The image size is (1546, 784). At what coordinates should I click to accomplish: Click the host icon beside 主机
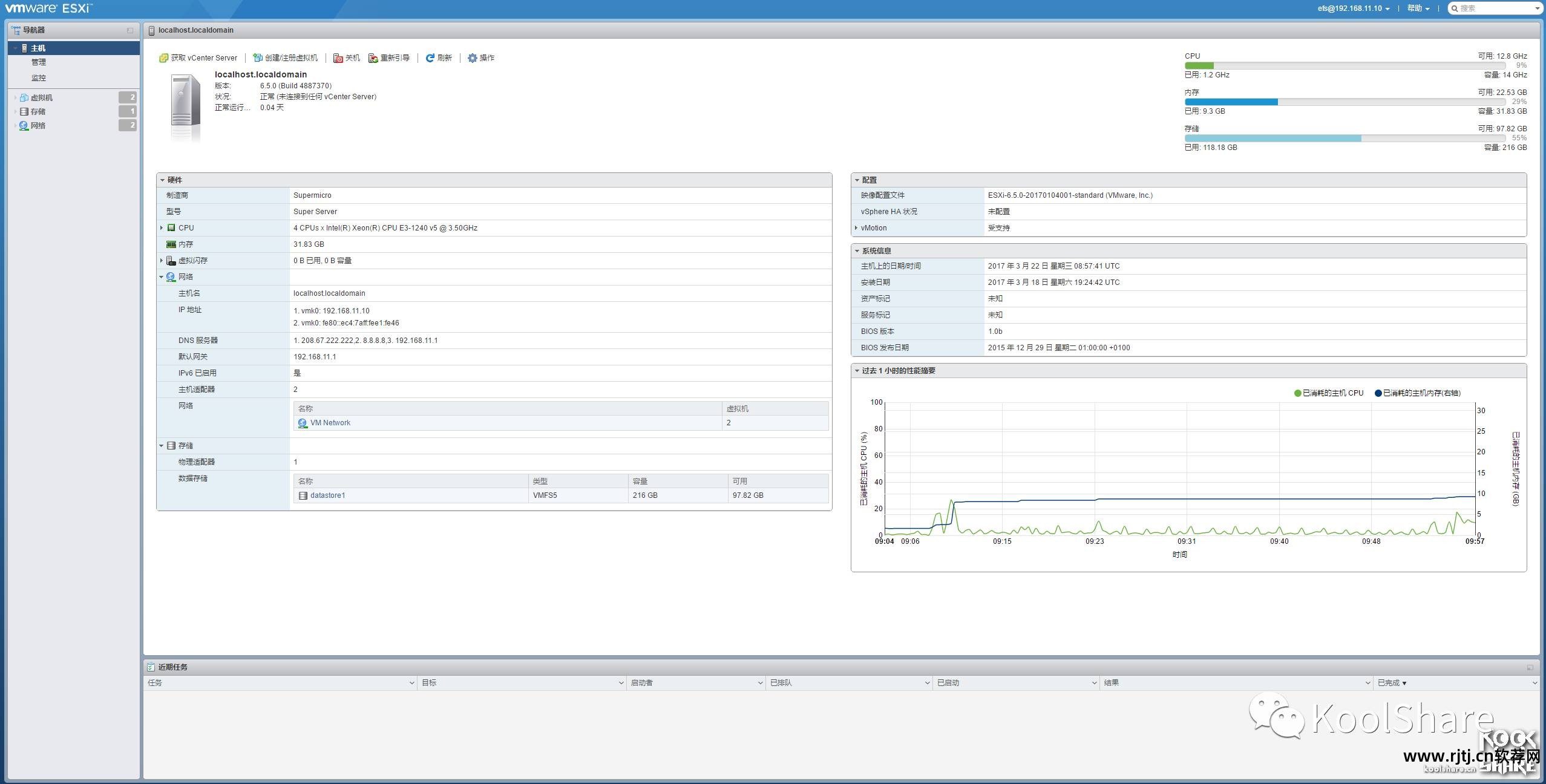pyautogui.click(x=24, y=48)
